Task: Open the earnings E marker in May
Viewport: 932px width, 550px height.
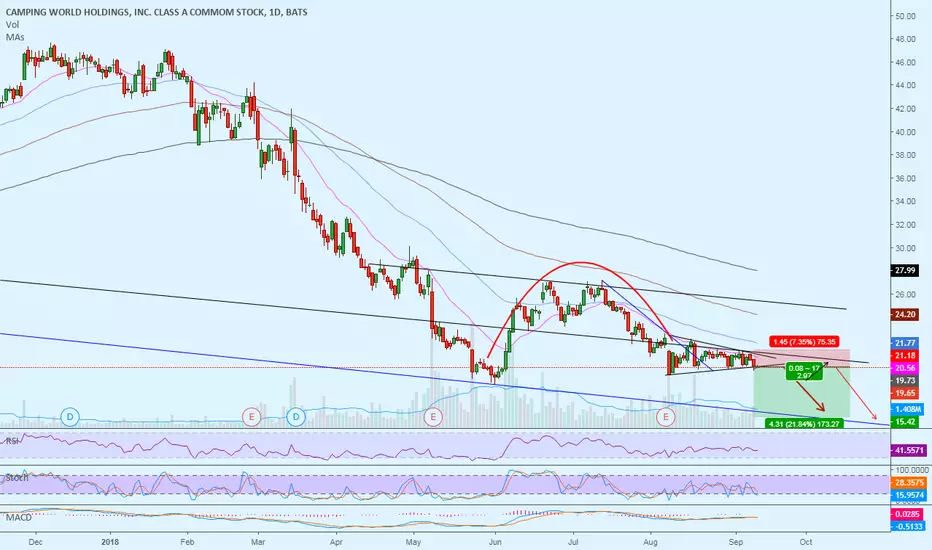Action: click(x=433, y=417)
